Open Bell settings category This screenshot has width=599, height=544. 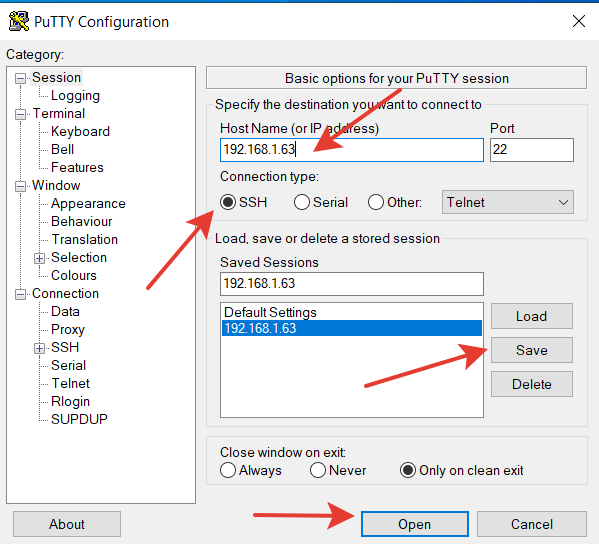(62, 149)
